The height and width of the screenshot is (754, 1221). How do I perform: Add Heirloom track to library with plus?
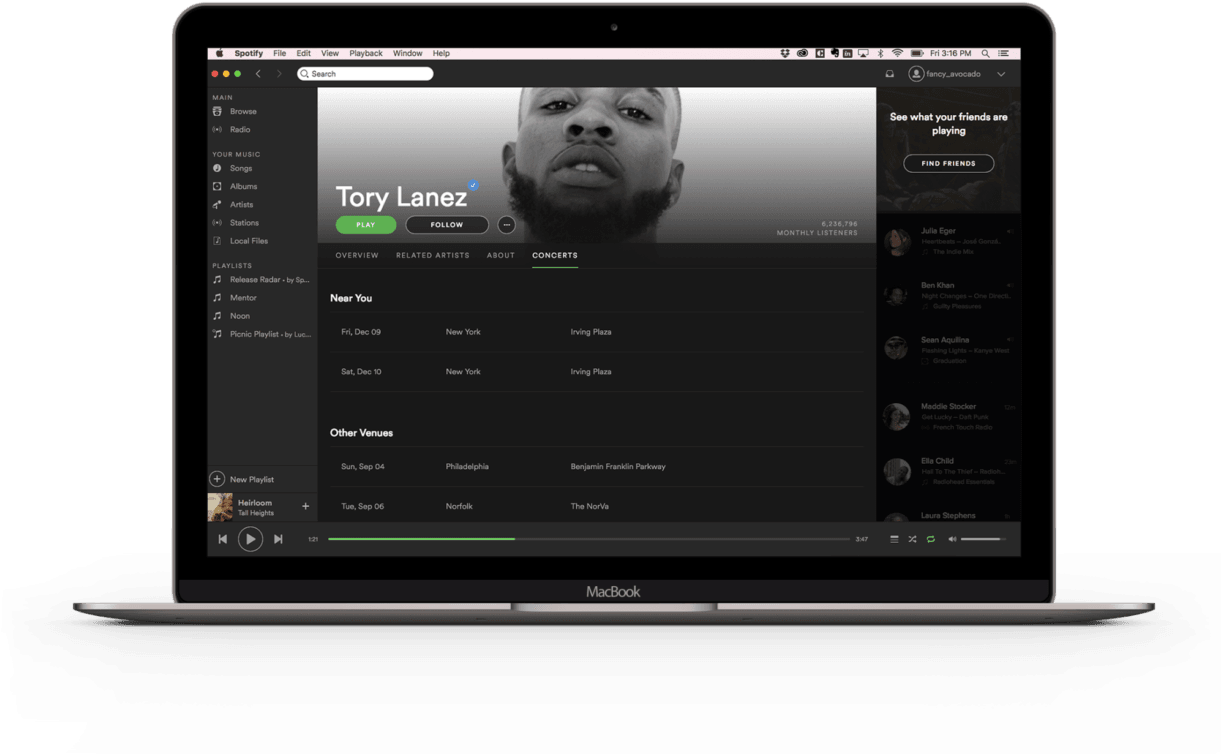pyautogui.click(x=306, y=506)
